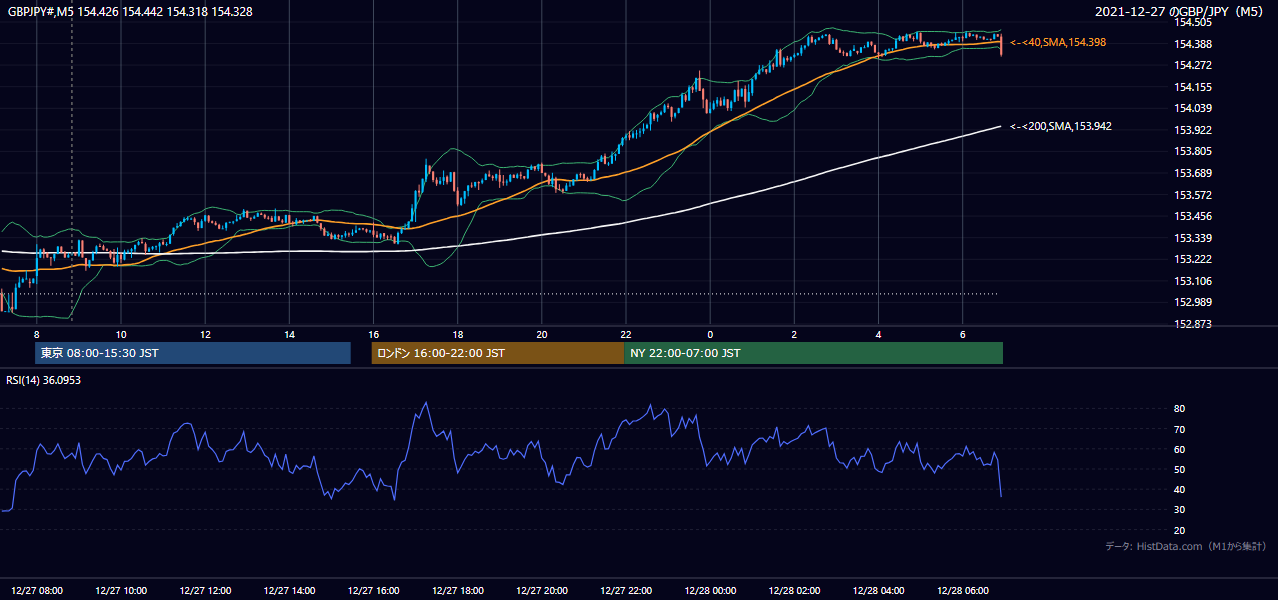
Task: Click the 12/27 12:00 date label
Action: [x=205, y=590]
